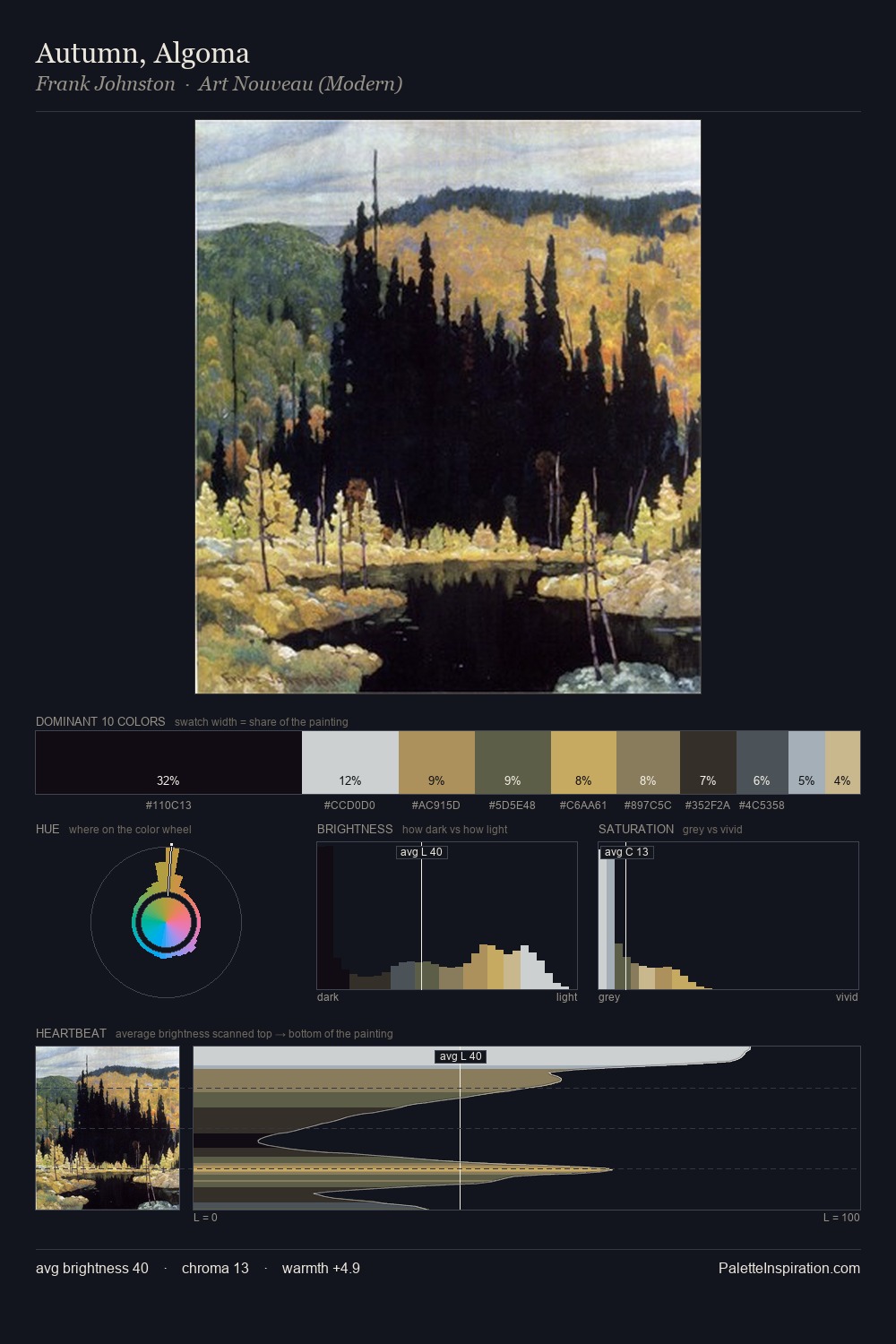Image resolution: width=896 pixels, height=1344 pixels.
Task: Select the #4C5358 hex label
Action: [762, 806]
